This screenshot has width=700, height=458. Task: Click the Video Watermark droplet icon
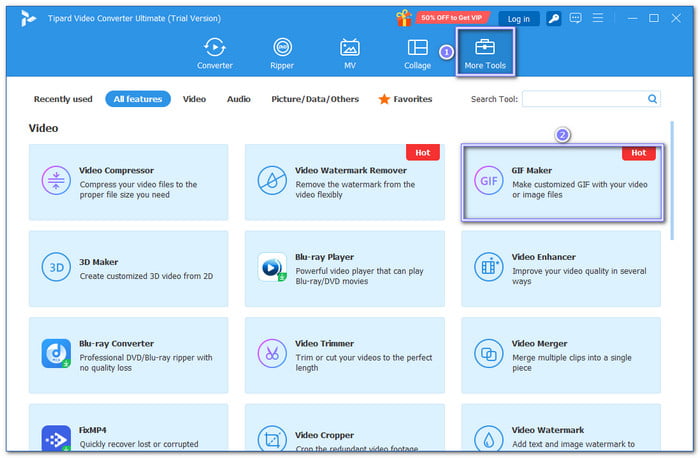(x=488, y=438)
